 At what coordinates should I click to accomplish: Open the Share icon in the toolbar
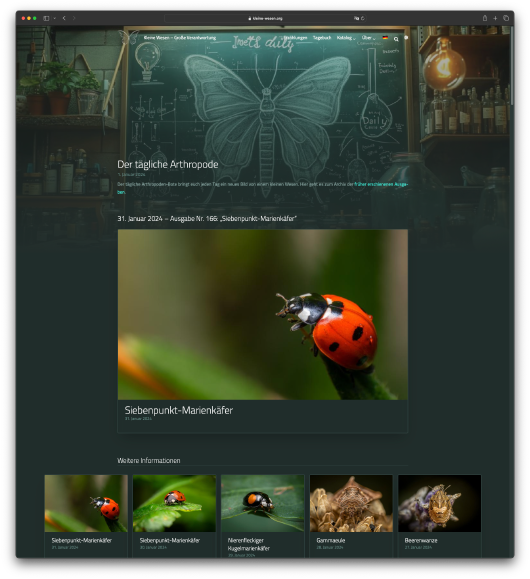point(485,18)
